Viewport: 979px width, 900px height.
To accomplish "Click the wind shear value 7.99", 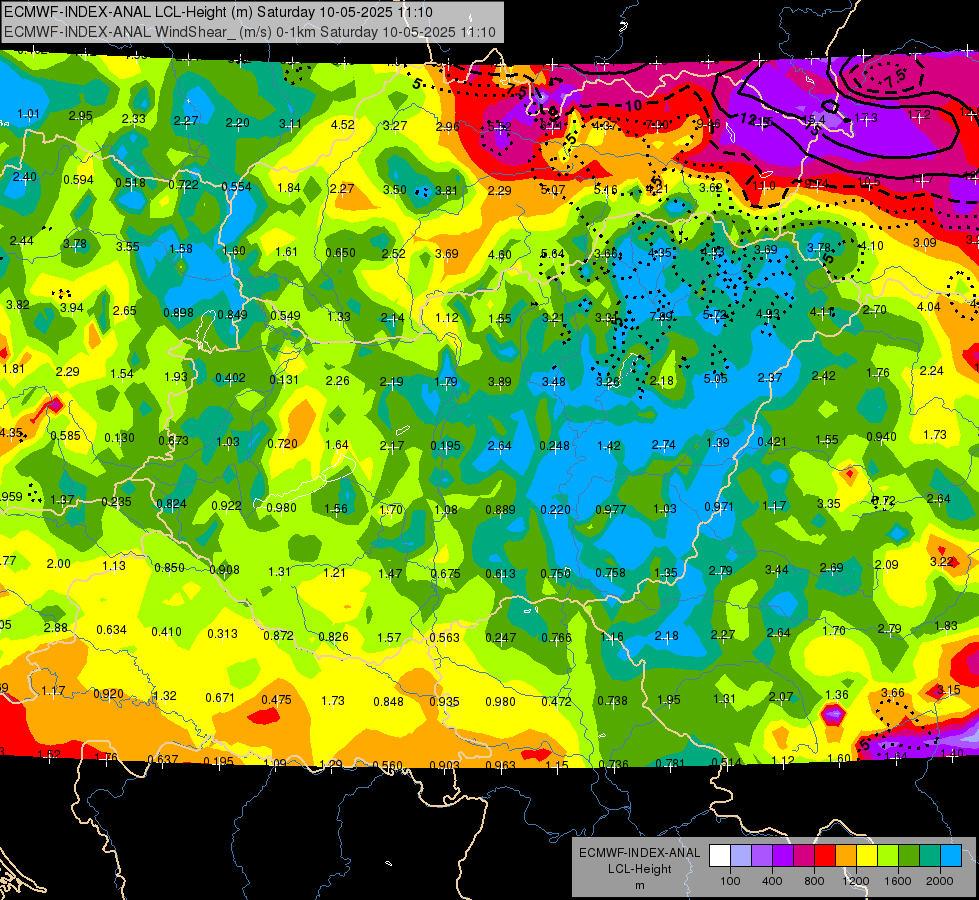I will pos(661,317).
